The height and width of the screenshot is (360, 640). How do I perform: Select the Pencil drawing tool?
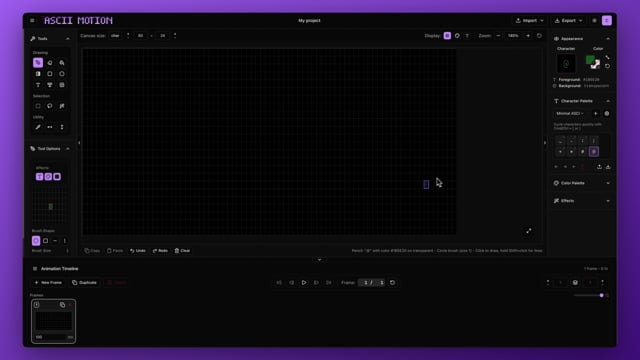(x=38, y=62)
